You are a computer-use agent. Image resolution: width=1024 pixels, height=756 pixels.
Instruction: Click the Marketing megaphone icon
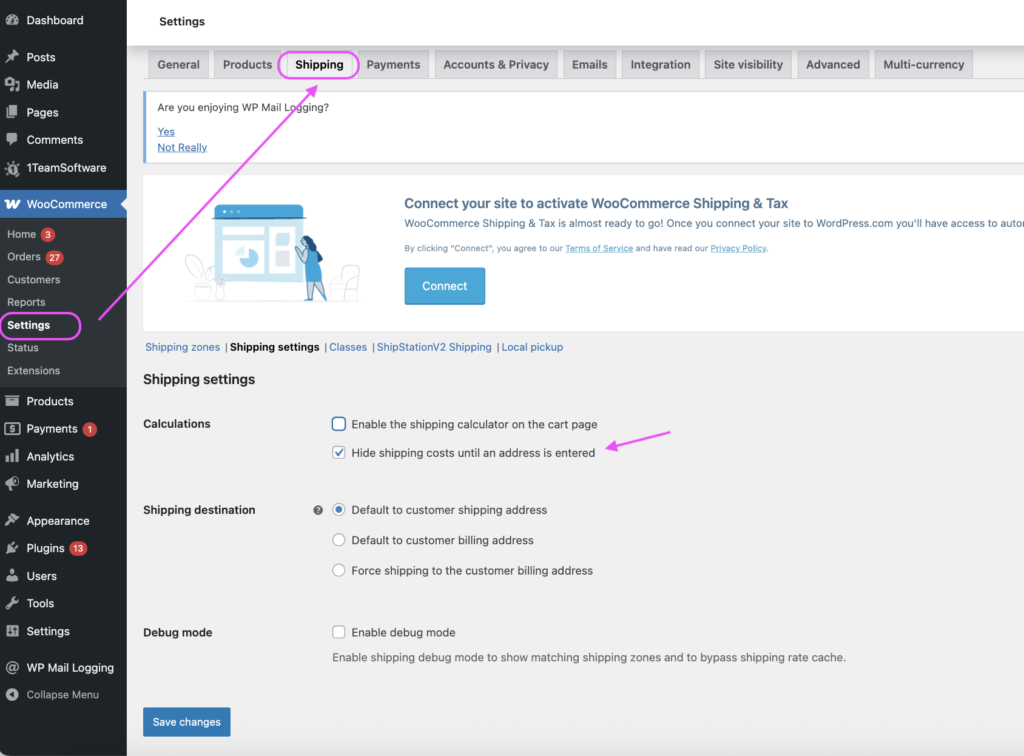12,484
